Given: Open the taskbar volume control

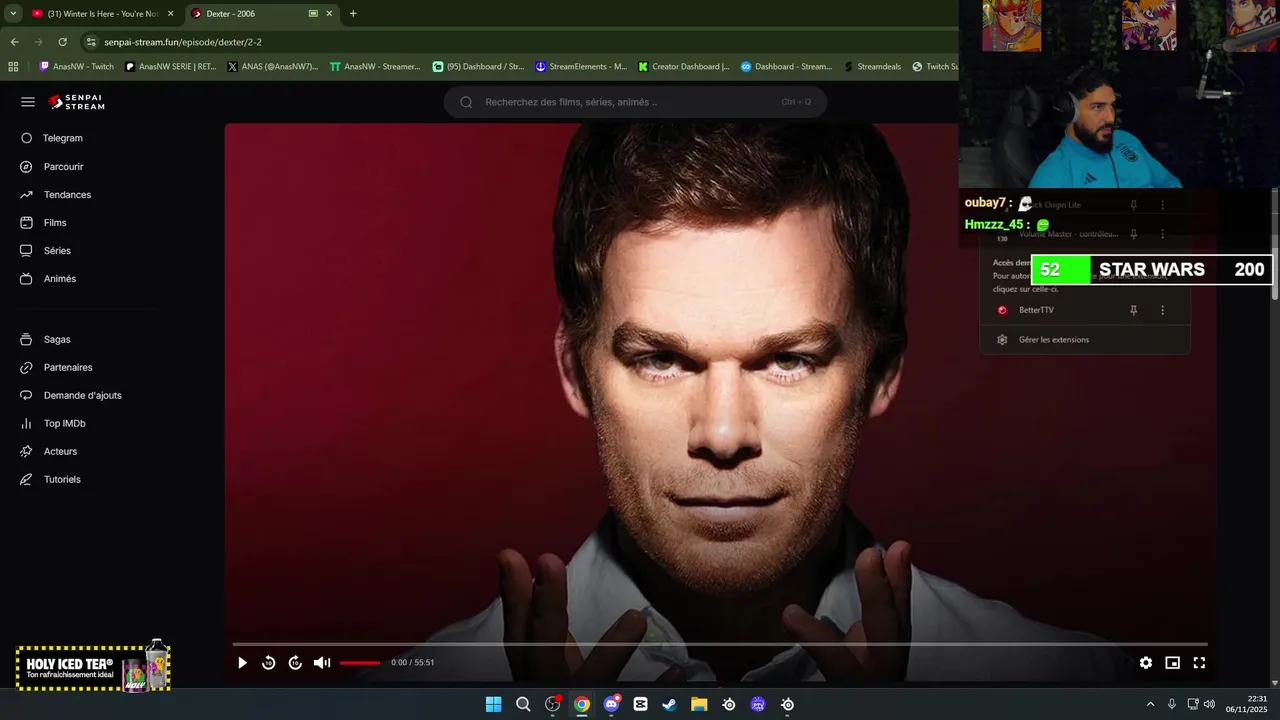Looking at the screenshot, I should pos(1209,704).
